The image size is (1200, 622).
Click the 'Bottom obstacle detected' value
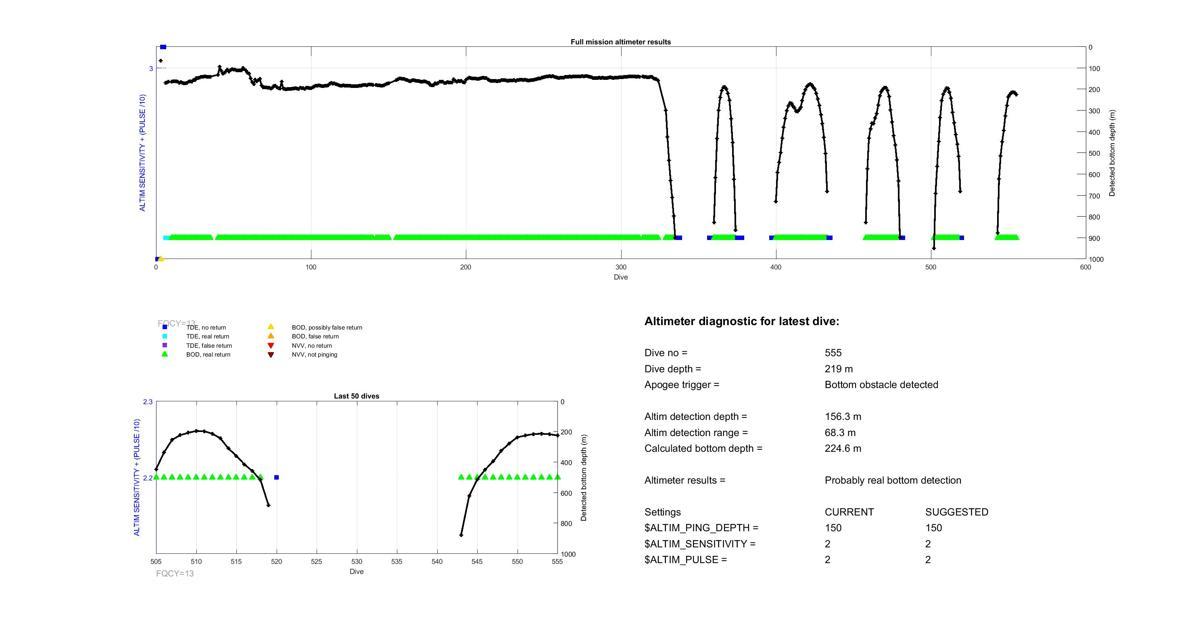[881, 385]
